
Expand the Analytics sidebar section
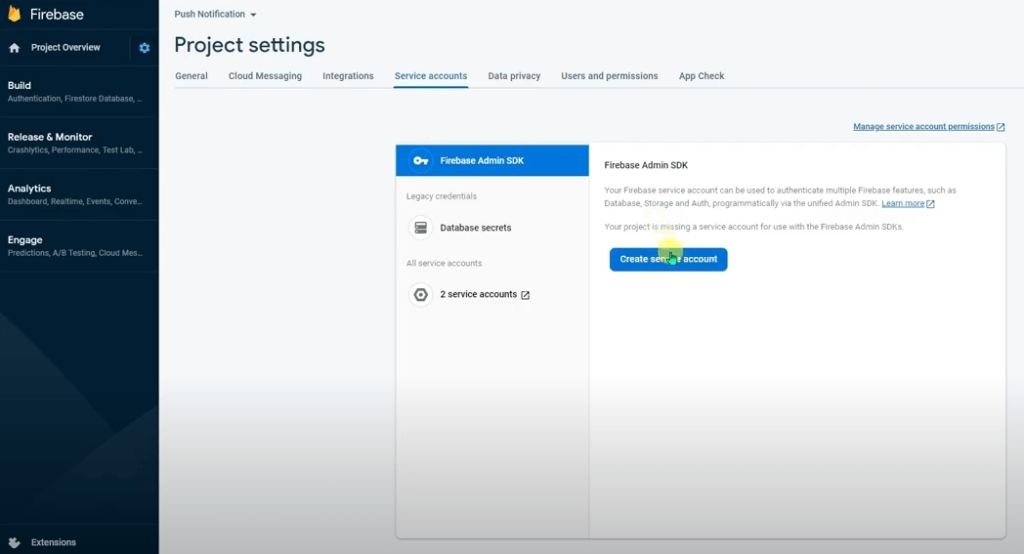[x=79, y=195]
